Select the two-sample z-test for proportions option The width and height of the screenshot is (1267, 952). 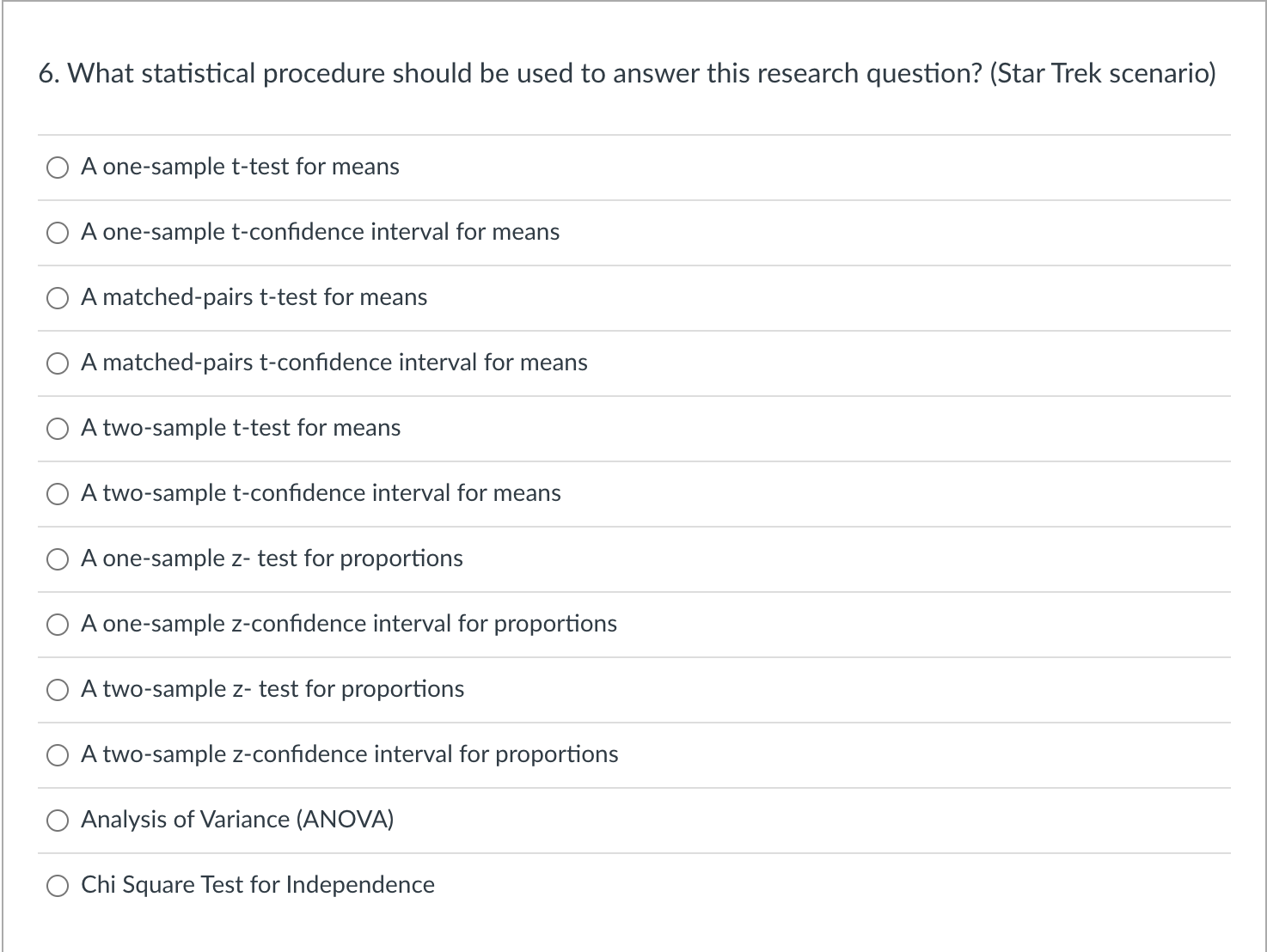58,690
